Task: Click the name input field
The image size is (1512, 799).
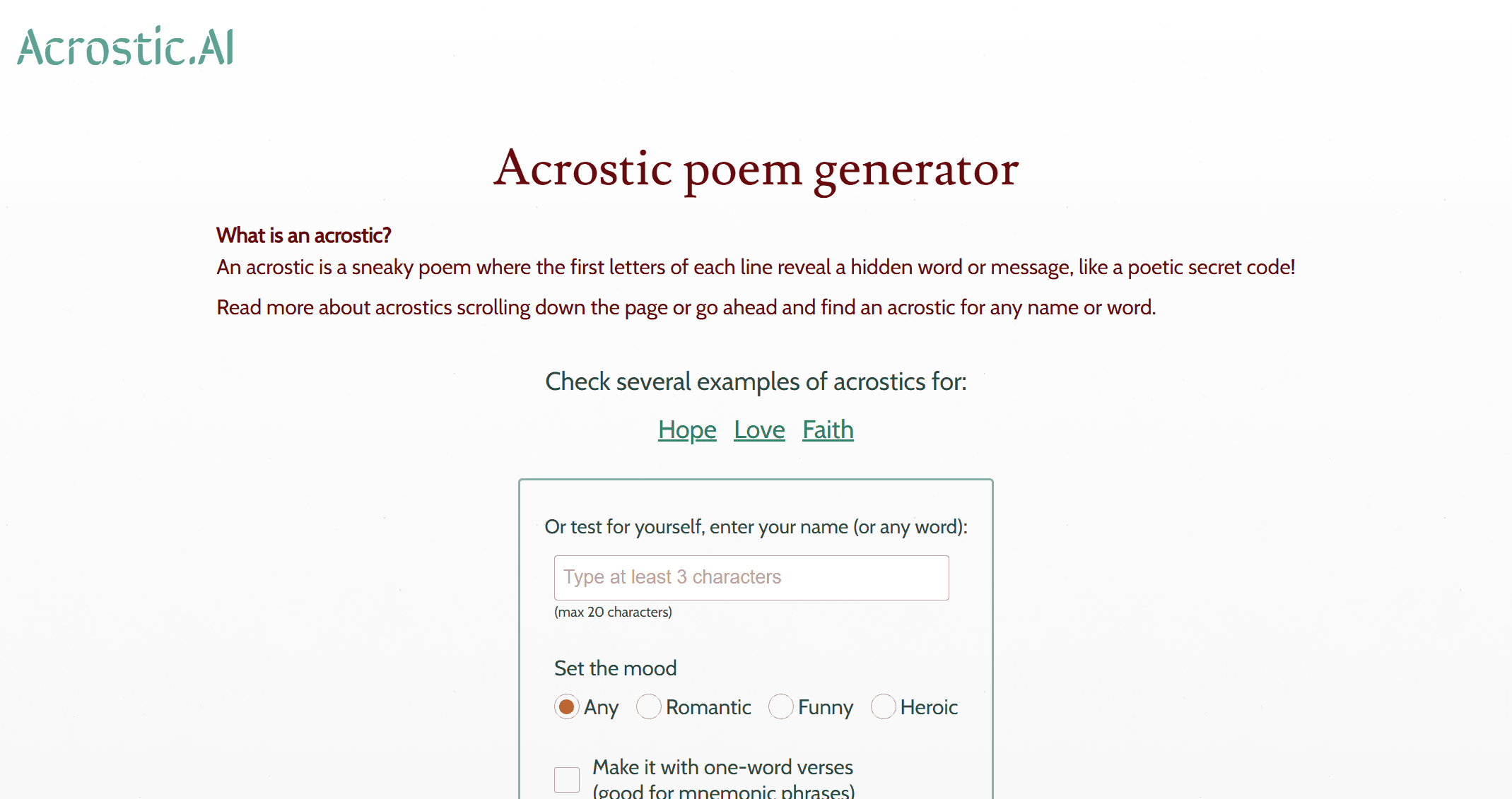Action: click(x=751, y=577)
